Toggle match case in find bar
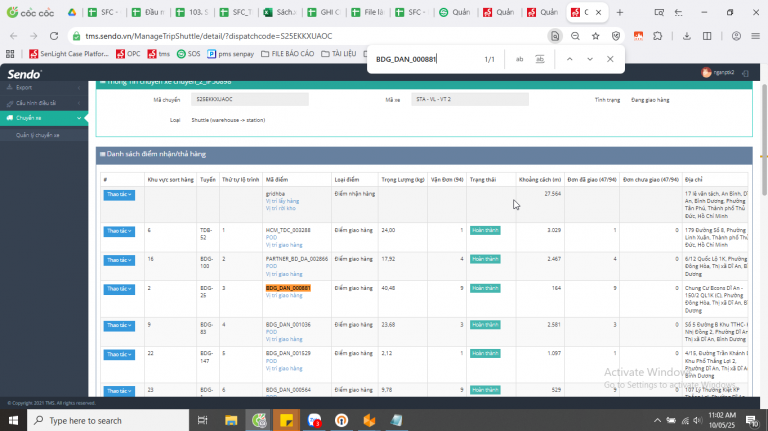The width and height of the screenshot is (768, 431). [x=519, y=59]
